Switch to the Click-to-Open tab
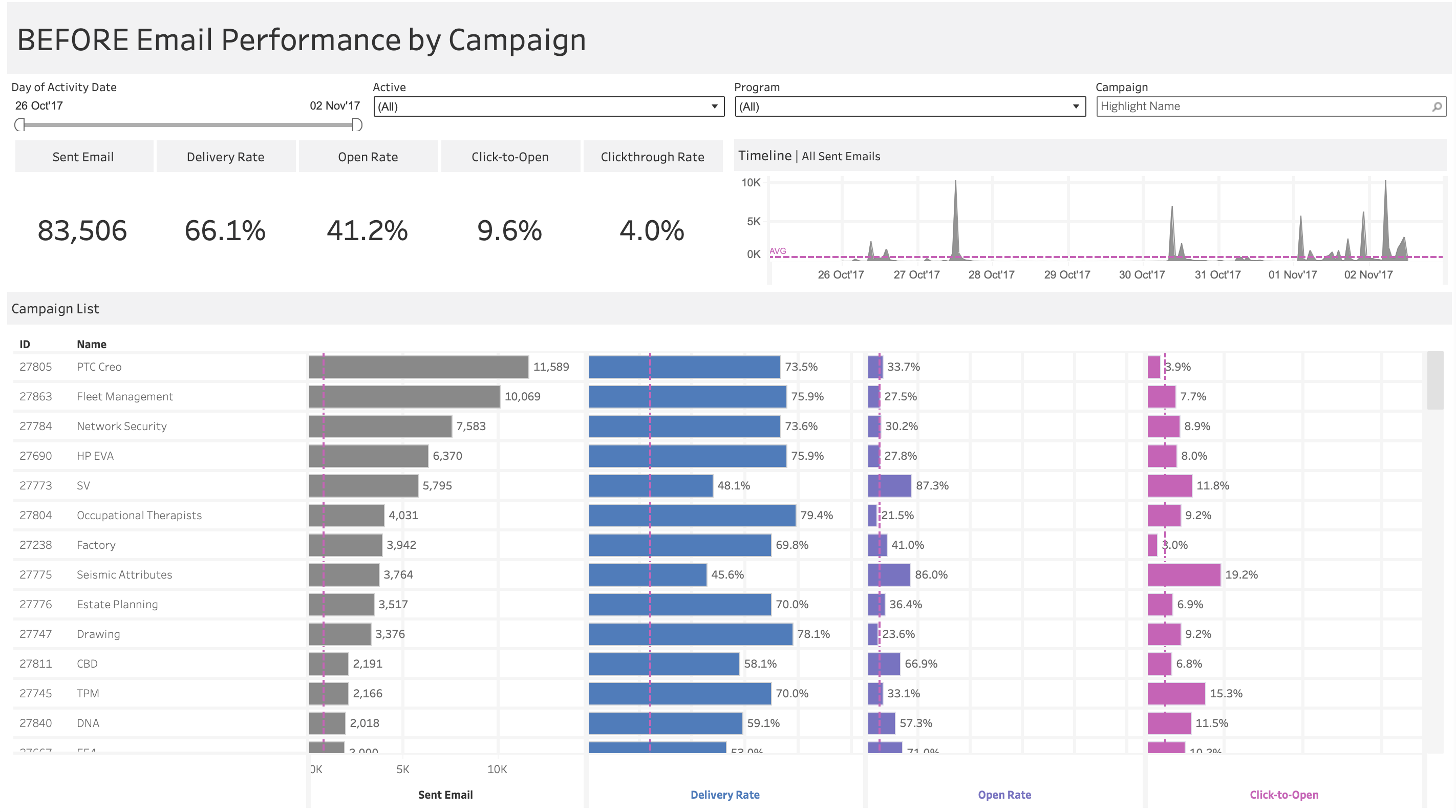 (x=510, y=157)
